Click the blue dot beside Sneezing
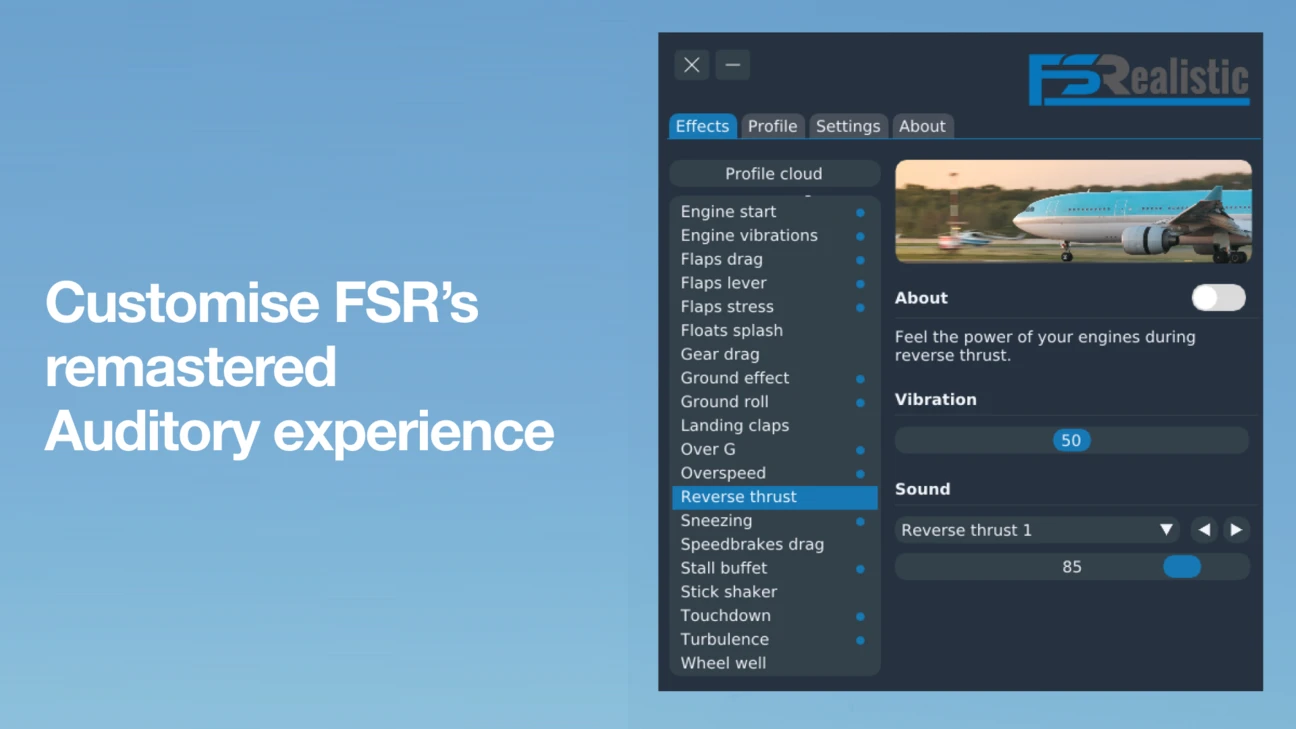The height and width of the screenshot is (729, 1296). (x=860, y=521)
